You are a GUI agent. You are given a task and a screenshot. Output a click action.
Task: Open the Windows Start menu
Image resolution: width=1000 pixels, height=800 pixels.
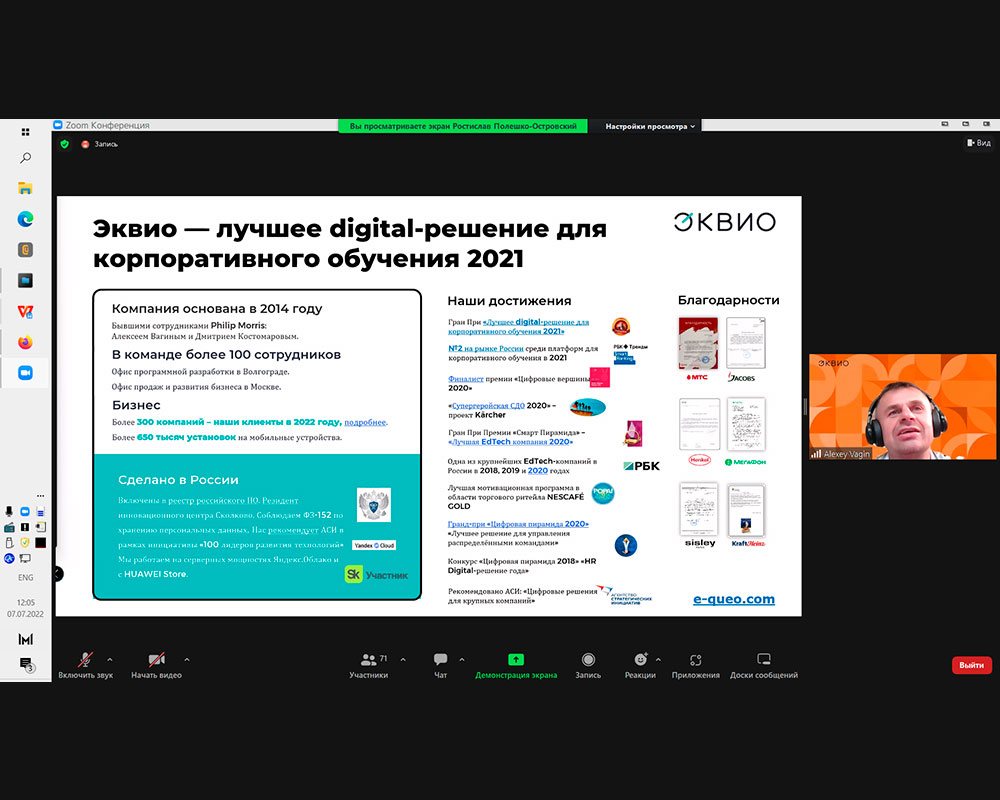click(x=26, y=132)
